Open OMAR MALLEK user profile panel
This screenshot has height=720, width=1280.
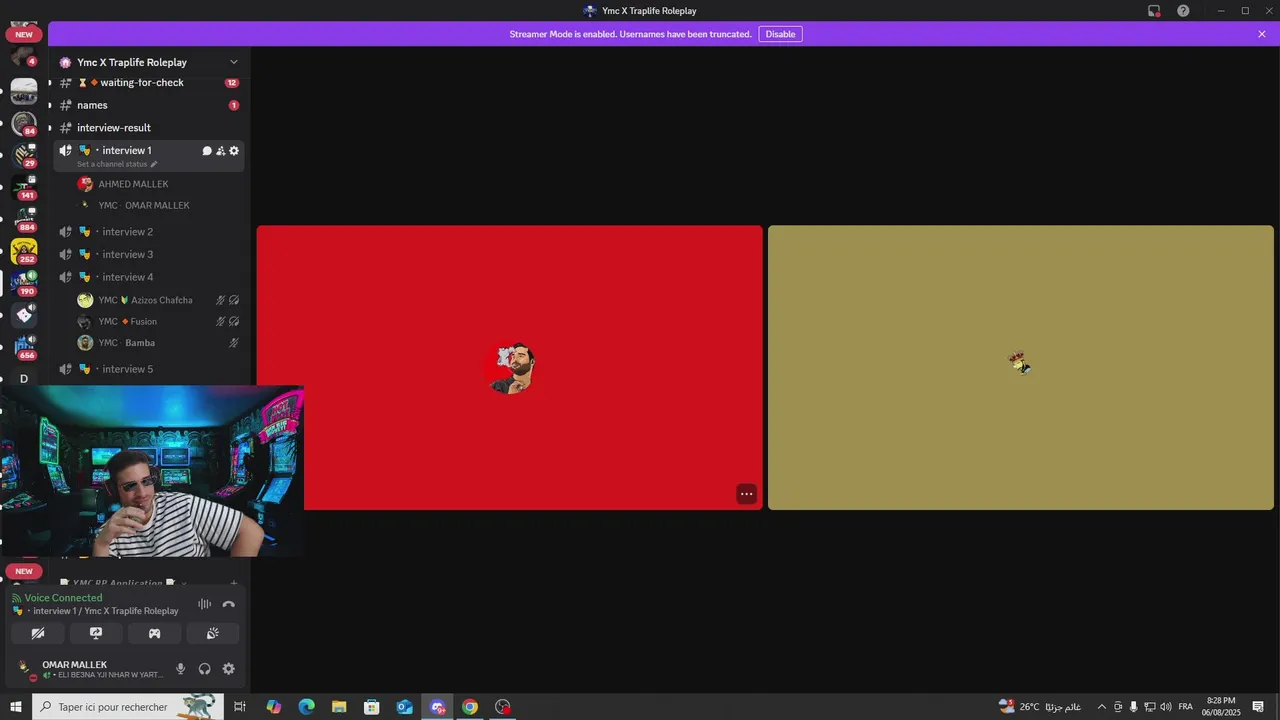pos(90,669)
